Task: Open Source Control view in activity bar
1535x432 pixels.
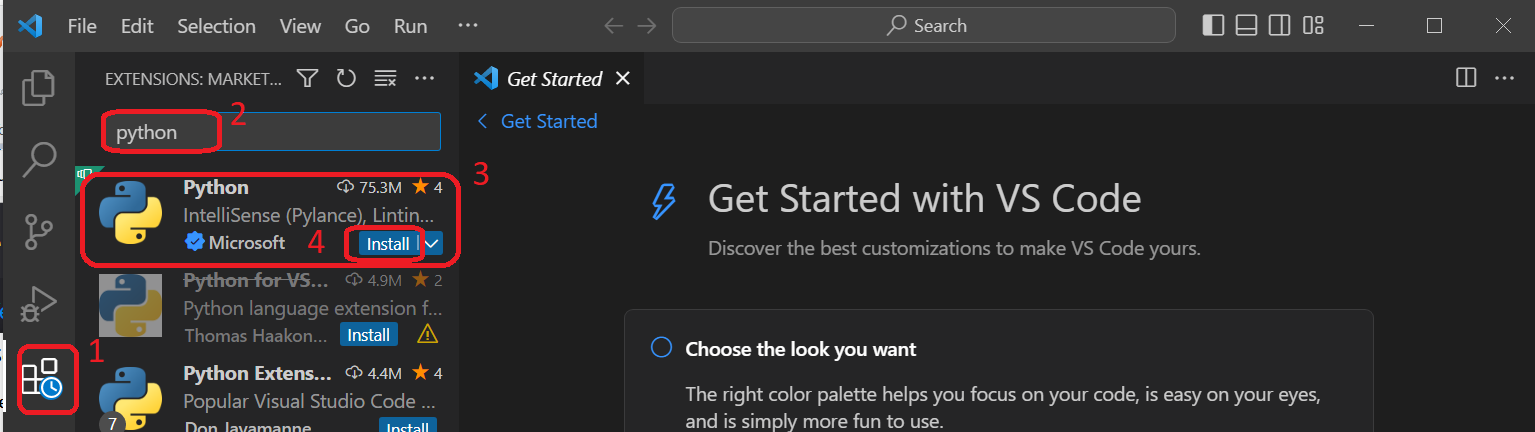Action: click(39, 230)
